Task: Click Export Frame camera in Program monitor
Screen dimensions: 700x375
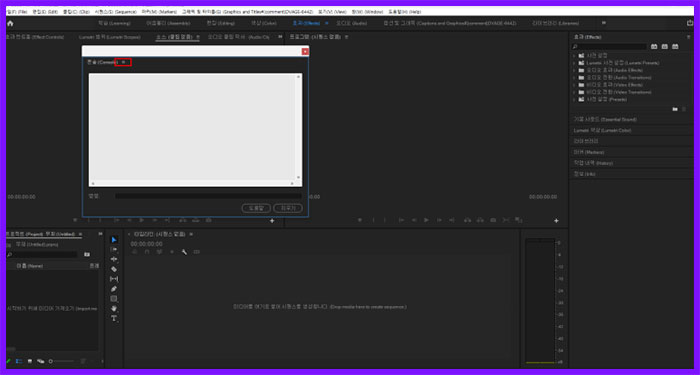Action: point(493,220)
